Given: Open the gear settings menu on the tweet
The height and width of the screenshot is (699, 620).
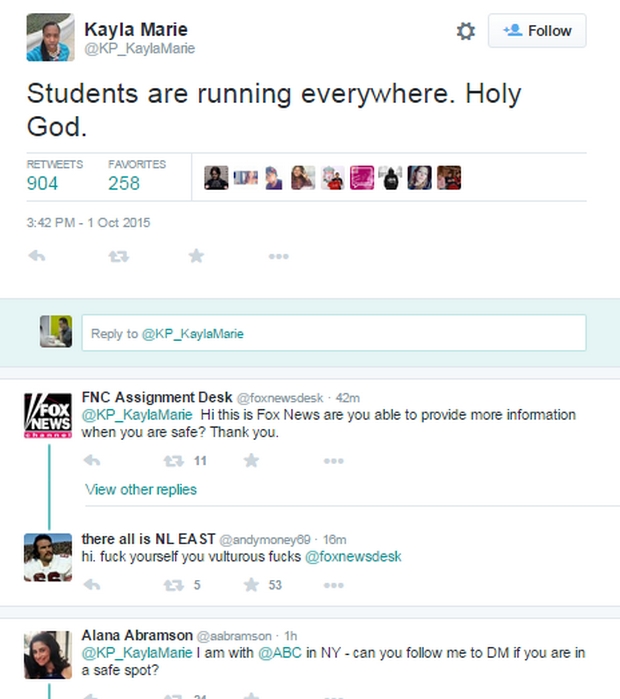Looking at the screenshot, I should coord(465,32).
